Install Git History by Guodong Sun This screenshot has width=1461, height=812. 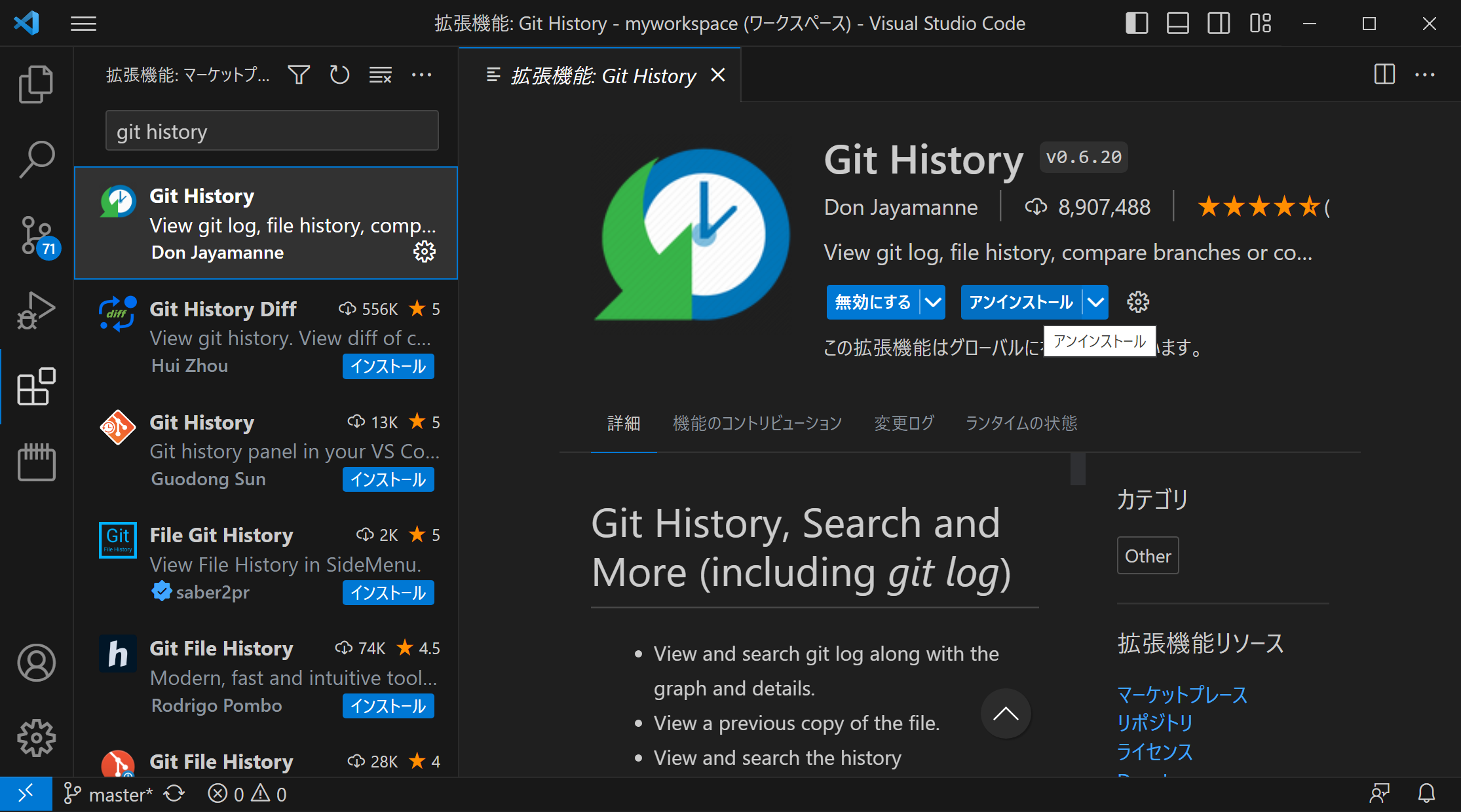[389, 479]
